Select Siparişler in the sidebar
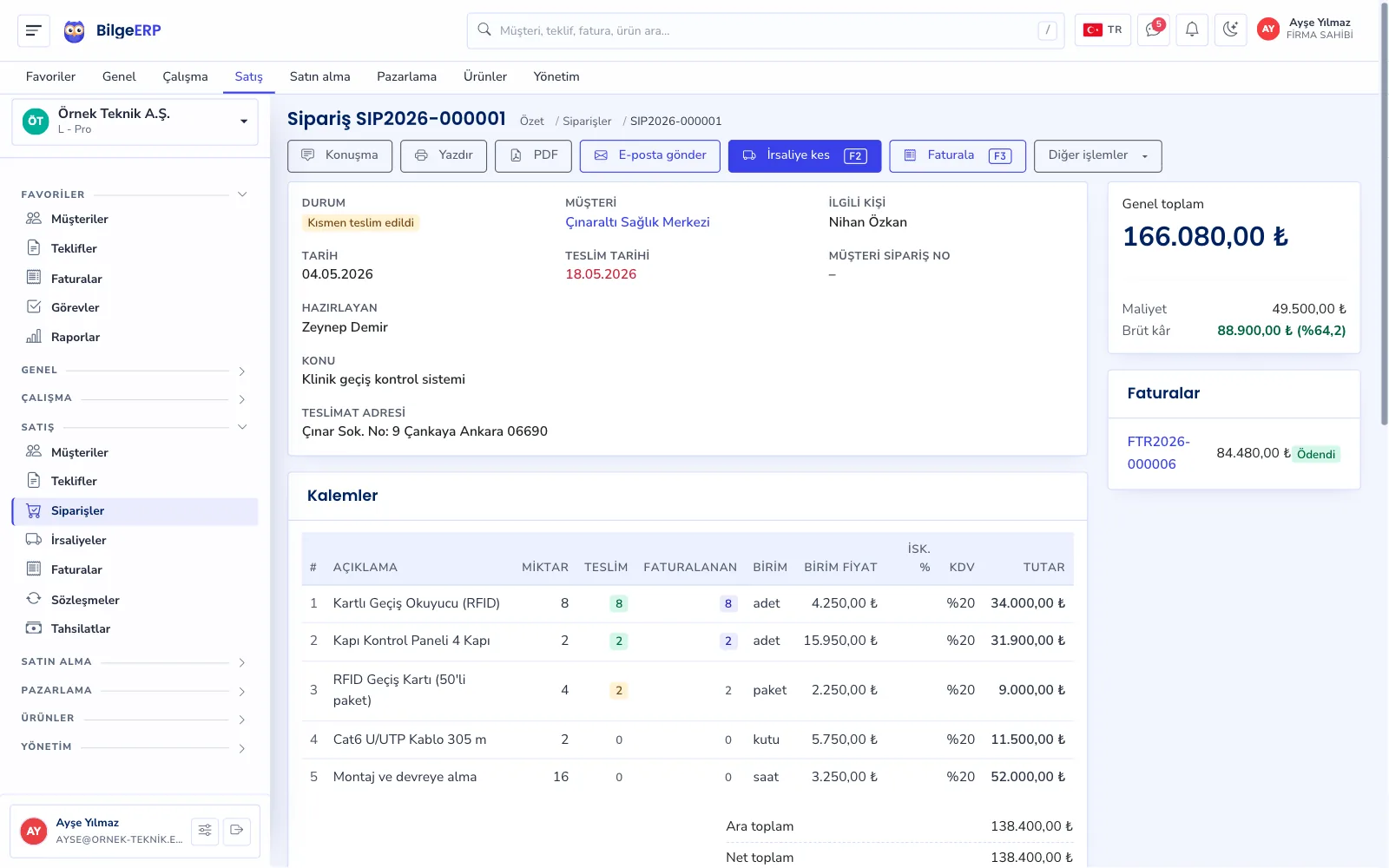Viewport: 1389px width, 868px height. point(135,511)
